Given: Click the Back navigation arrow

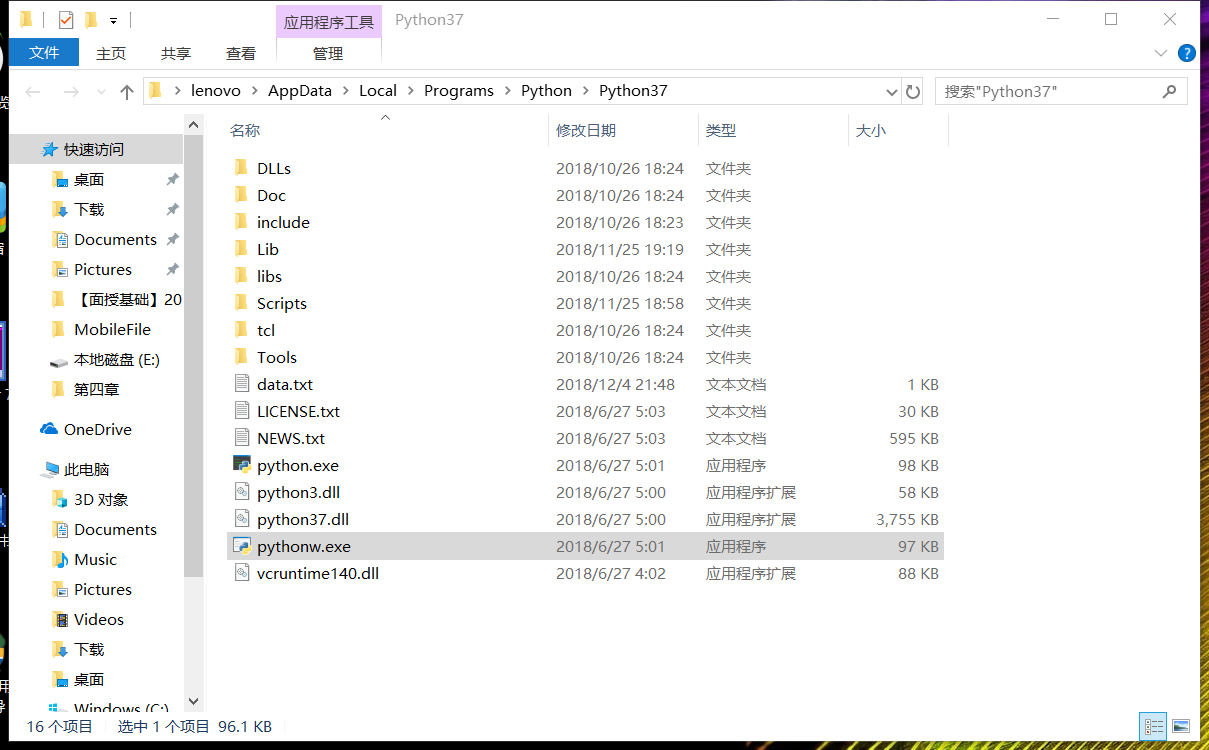Looking at the screenshot, I should point(33,91).
